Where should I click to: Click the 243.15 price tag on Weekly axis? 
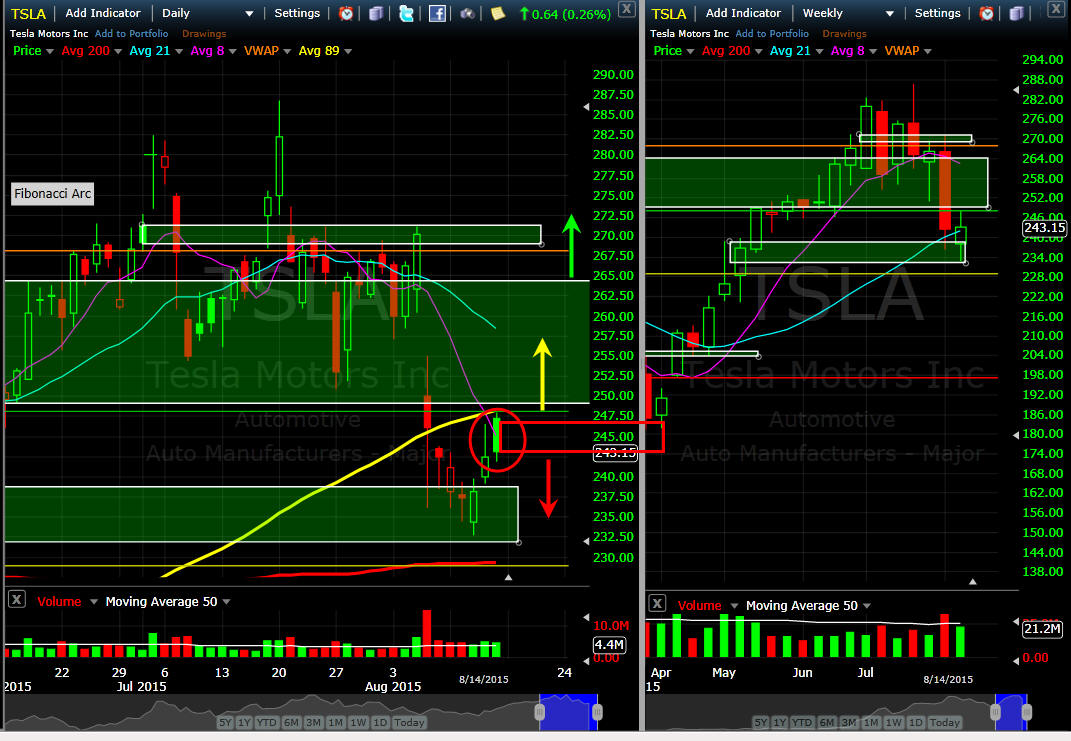[1044, 227]
